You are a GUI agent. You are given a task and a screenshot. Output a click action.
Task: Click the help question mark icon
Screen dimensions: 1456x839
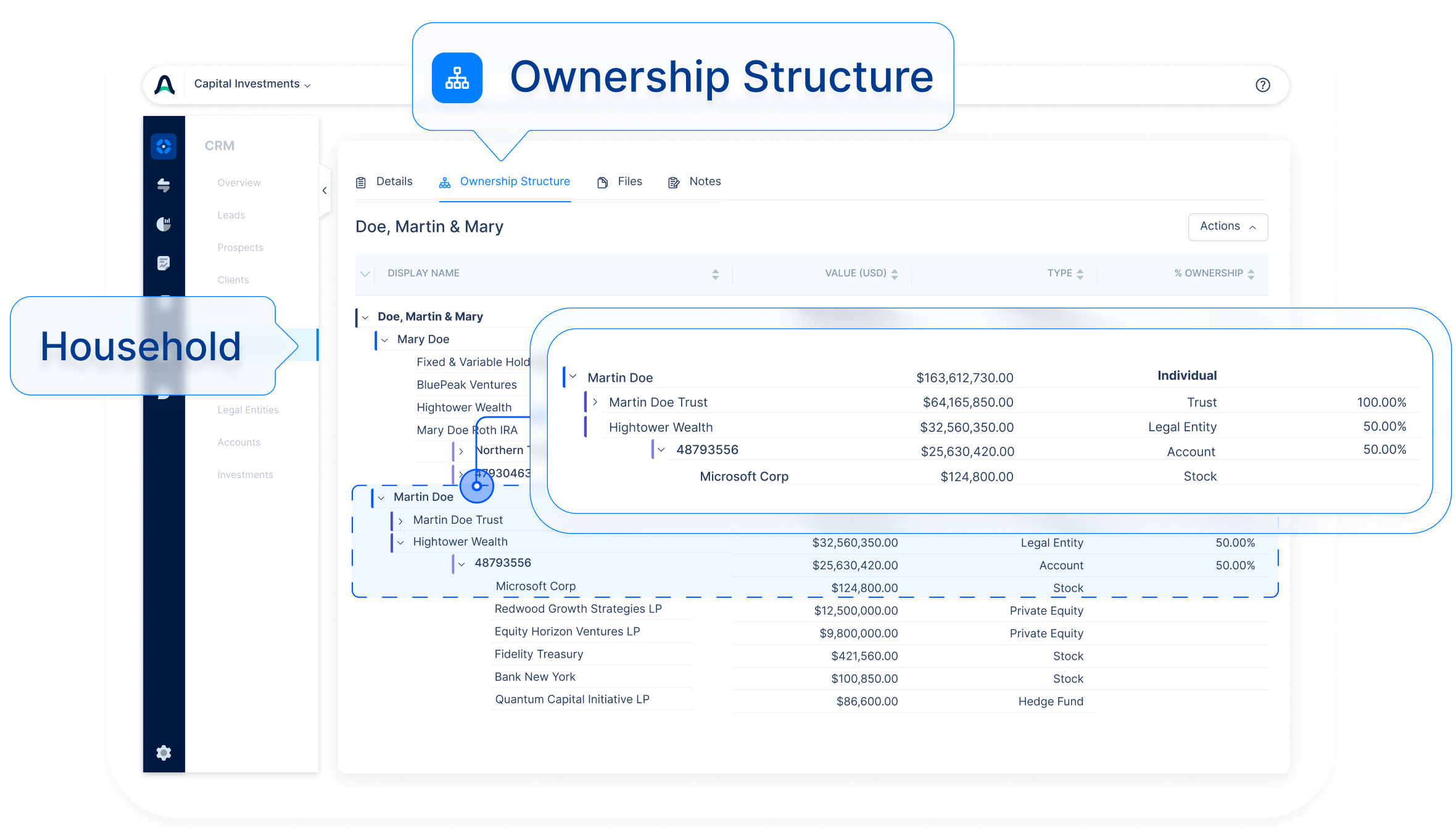[x=1262, y=85]
